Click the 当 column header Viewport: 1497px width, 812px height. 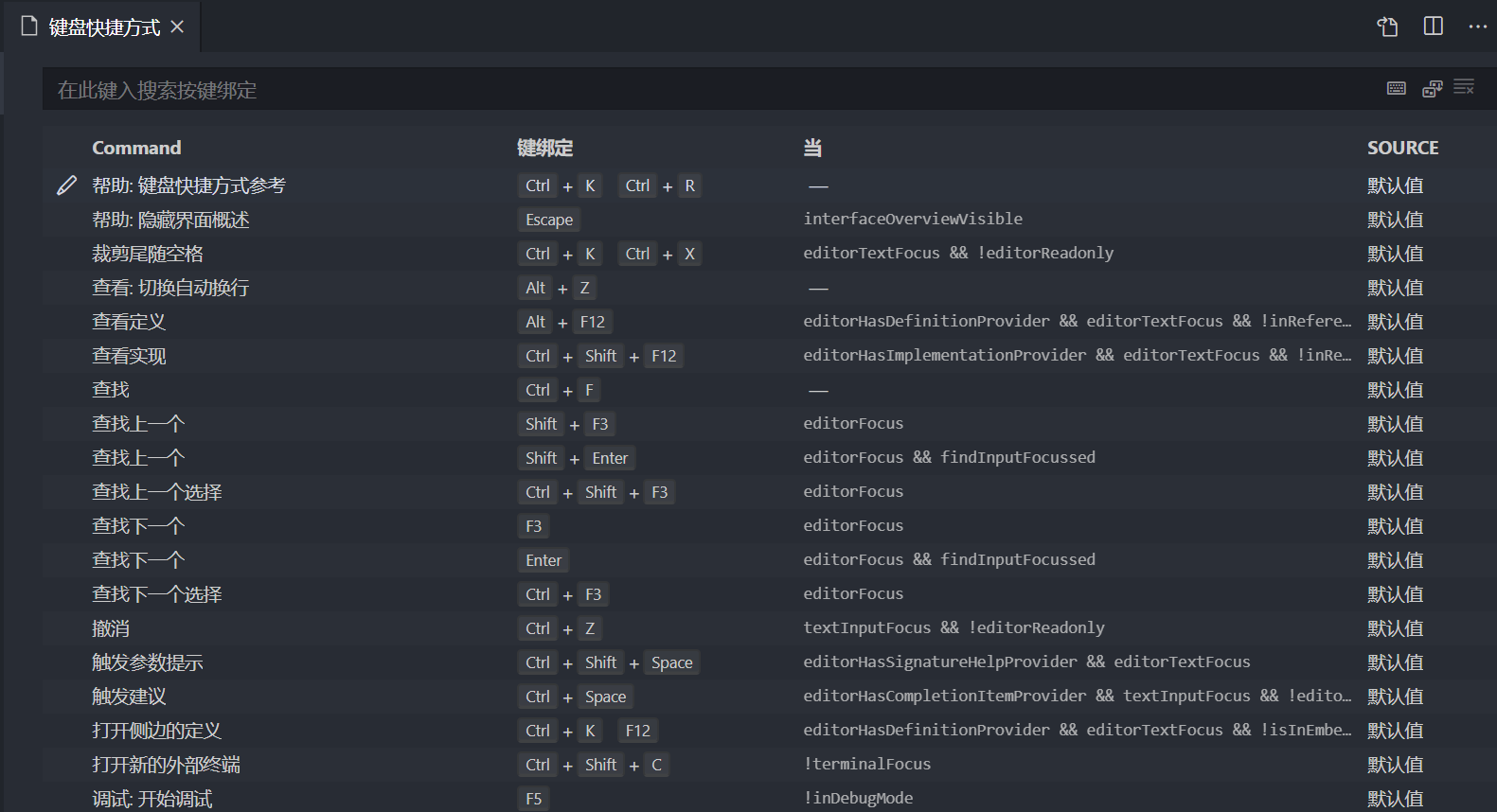(x=812, y=148)
